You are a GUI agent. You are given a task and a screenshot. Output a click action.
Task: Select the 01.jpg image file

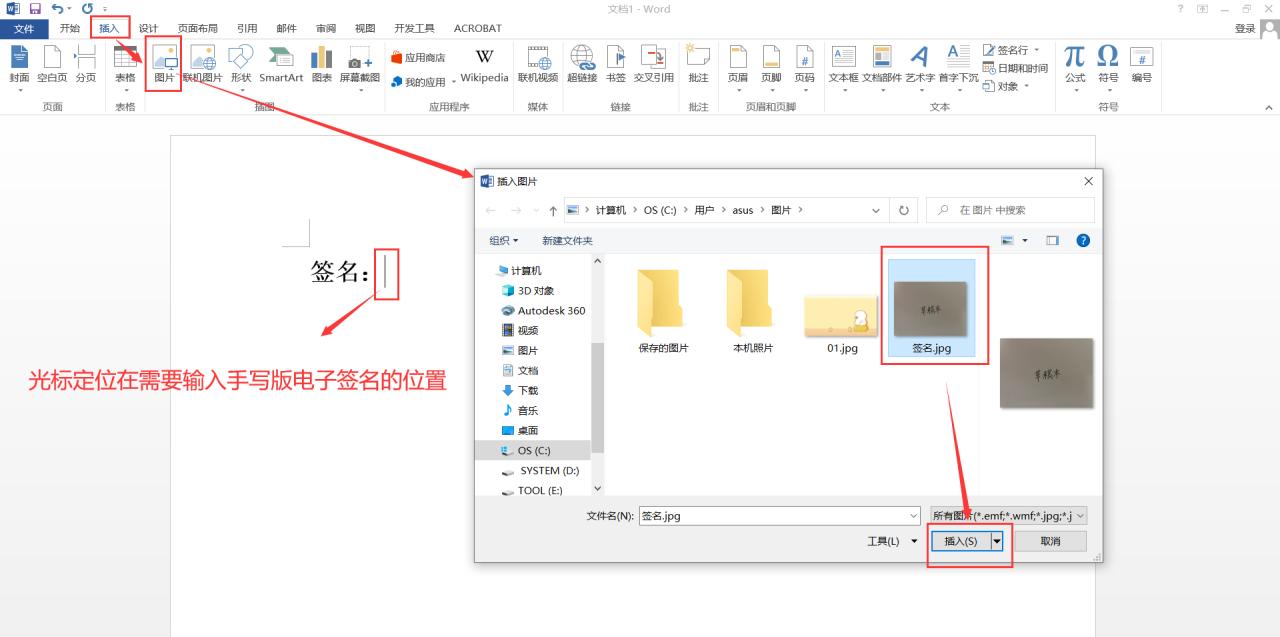pos(843,324)
